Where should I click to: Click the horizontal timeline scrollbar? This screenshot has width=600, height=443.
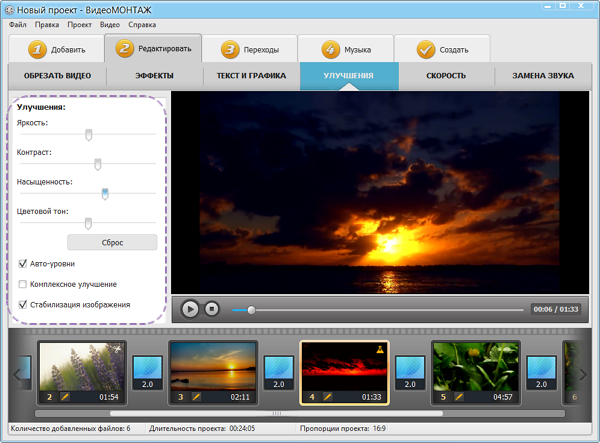(x=277, y=414)
